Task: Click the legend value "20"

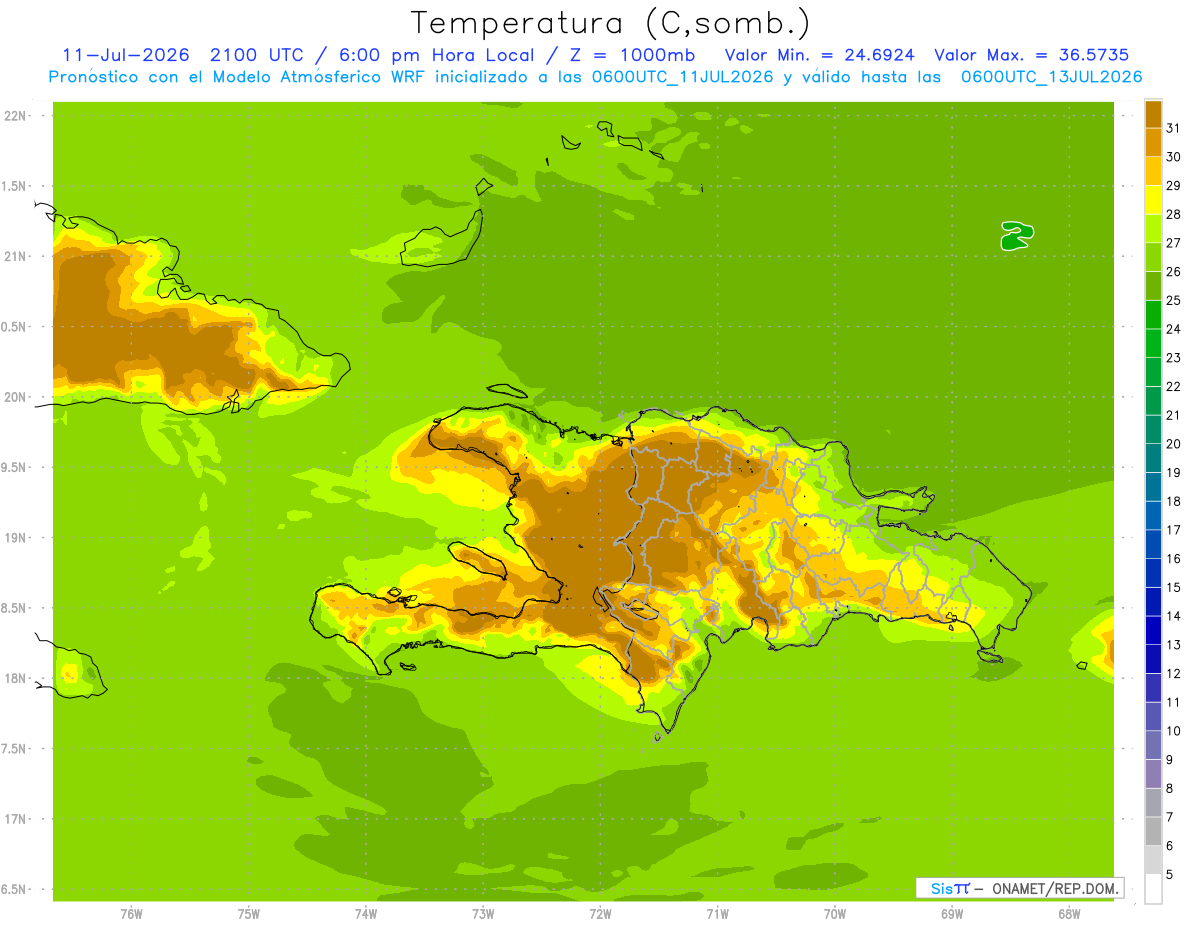Action: click(1174, 444)
